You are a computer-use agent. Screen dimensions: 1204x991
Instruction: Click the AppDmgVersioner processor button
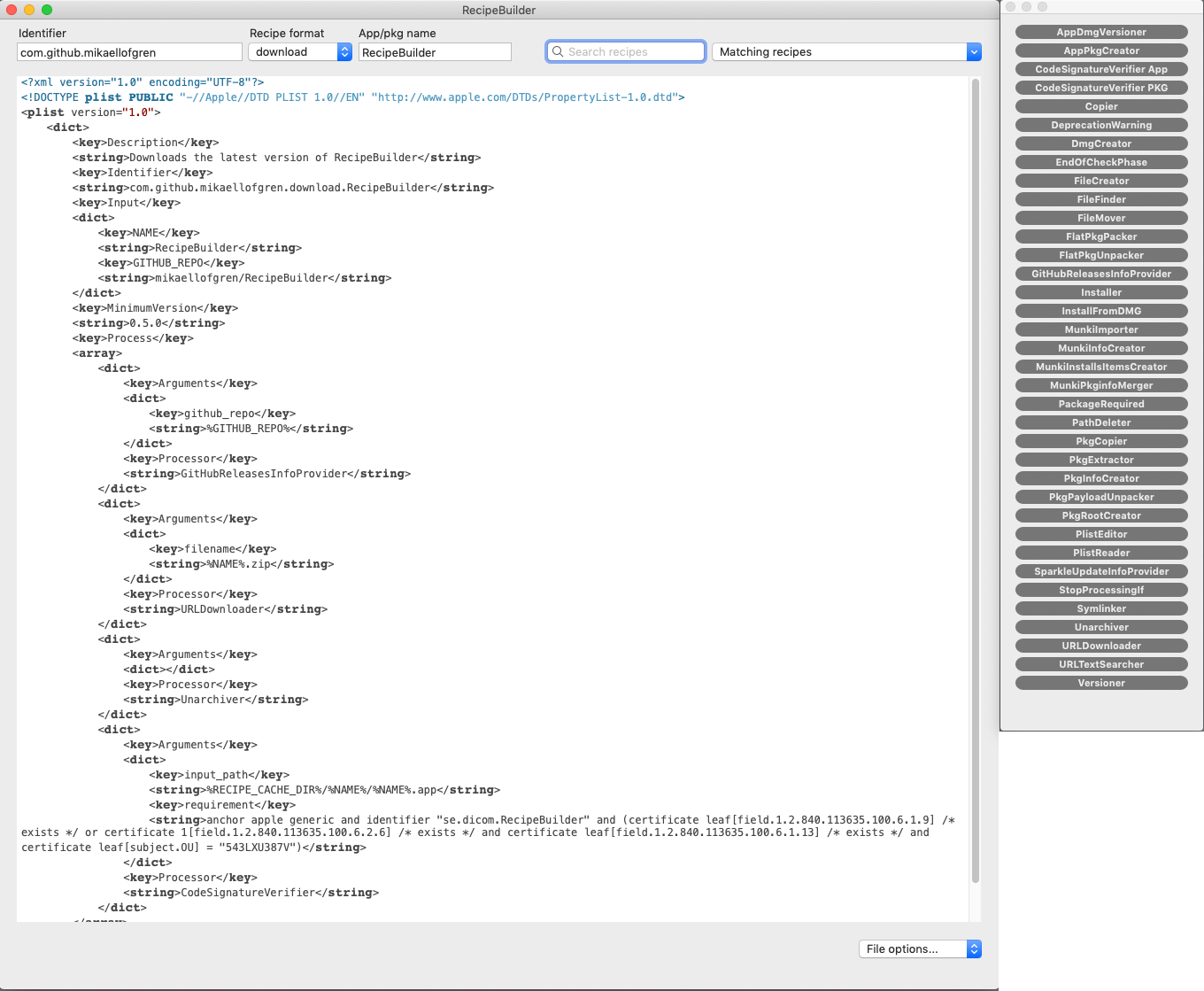(1101, 32)
